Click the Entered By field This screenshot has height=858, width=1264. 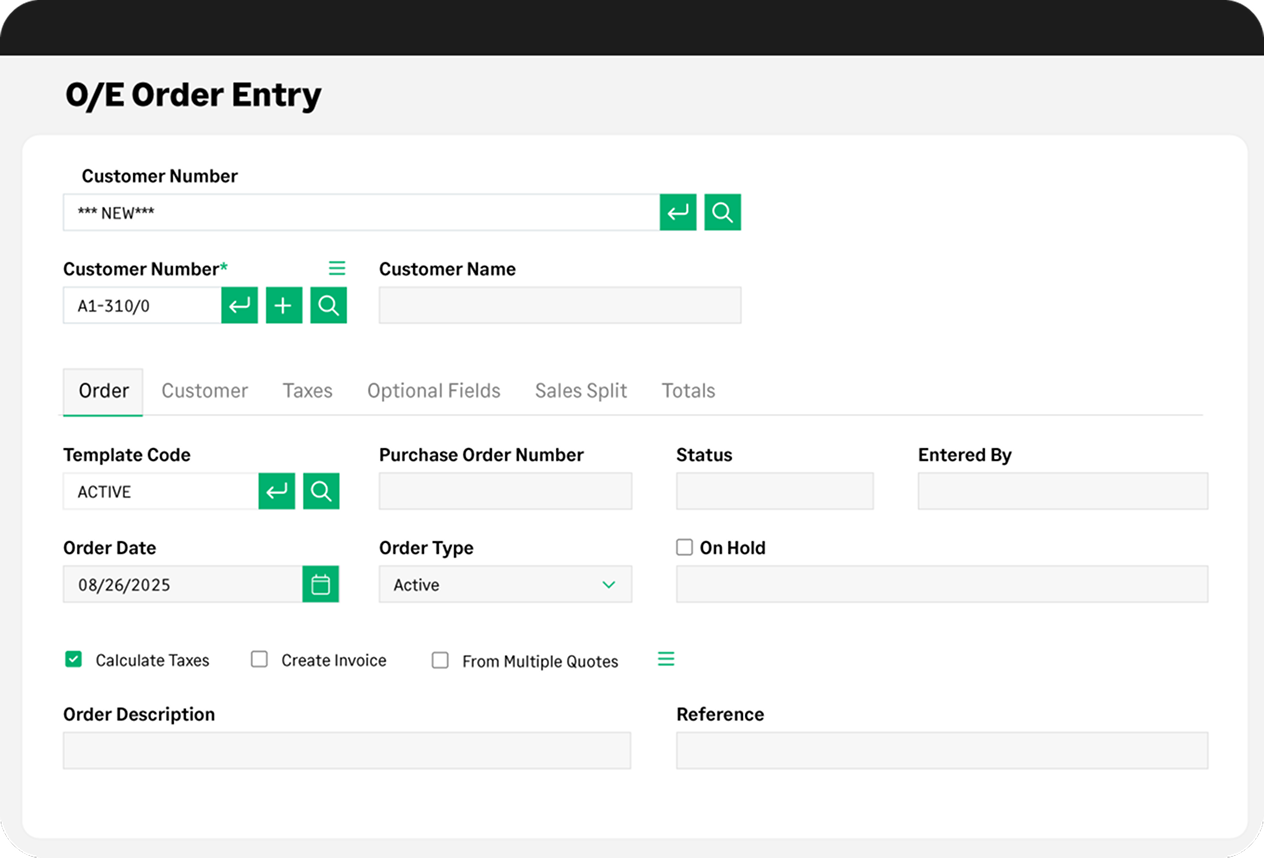pyautogui.click(x=1063, y=491)
